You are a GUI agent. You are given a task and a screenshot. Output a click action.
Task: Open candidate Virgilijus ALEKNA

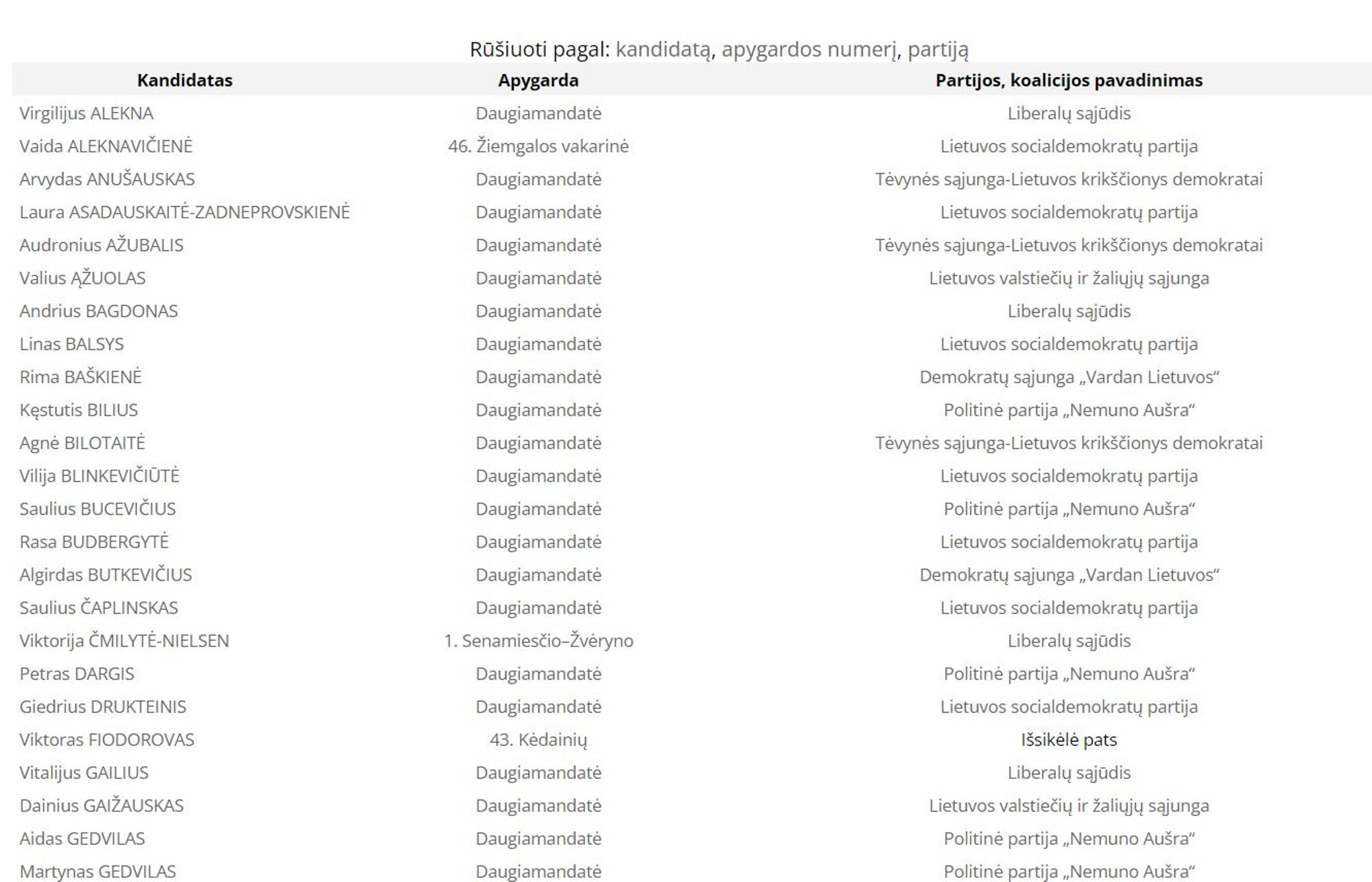click(x=86, y=113)
